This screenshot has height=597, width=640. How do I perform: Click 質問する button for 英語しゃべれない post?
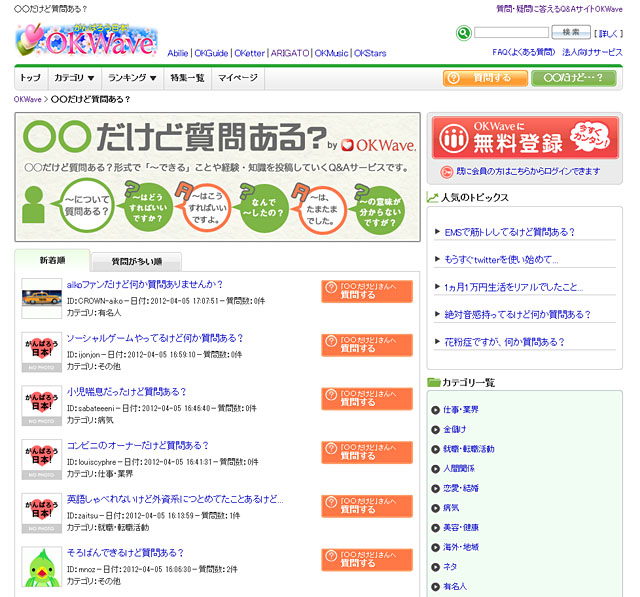(367, 506)
